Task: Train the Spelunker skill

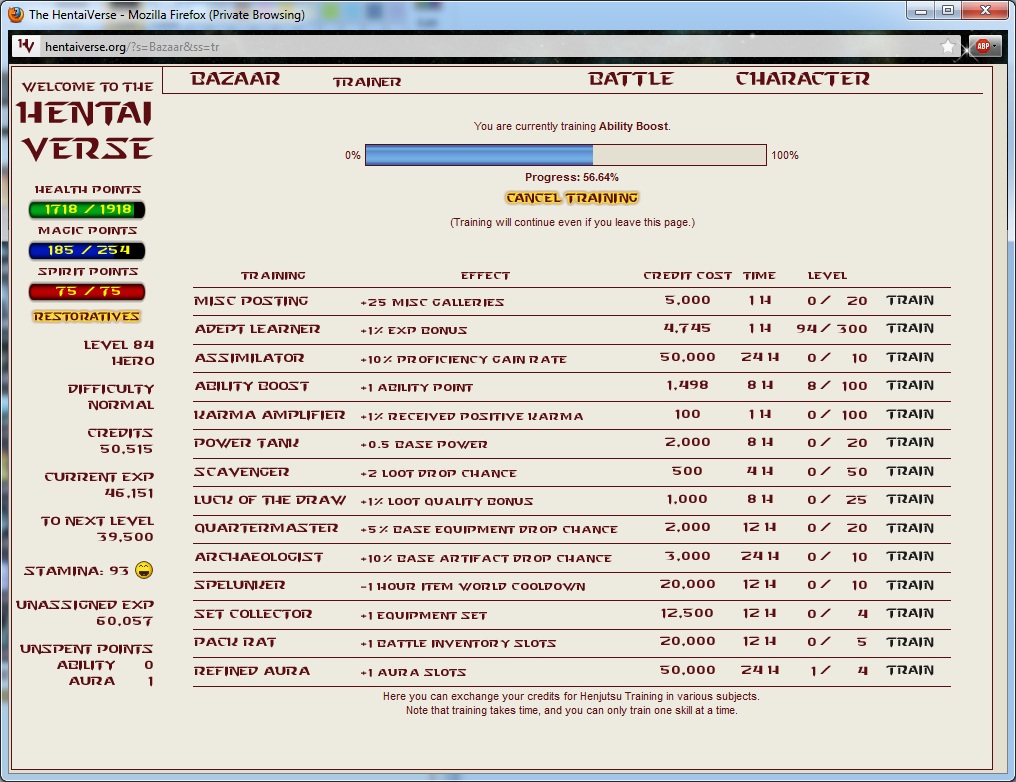Action: click(910, 585)
